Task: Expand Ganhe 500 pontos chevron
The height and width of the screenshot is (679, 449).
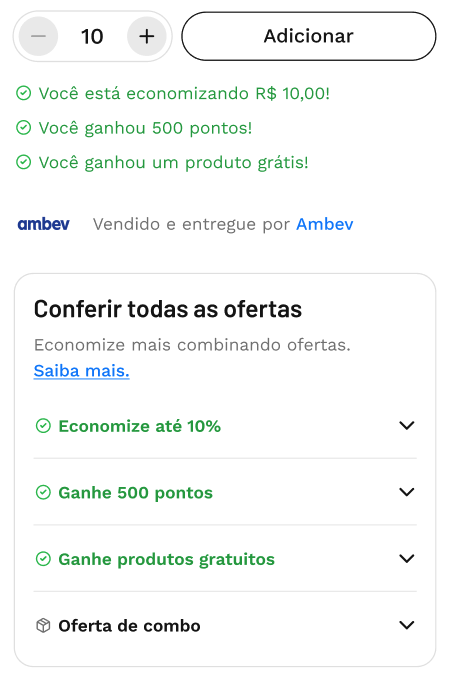Action: coord(407,492)
